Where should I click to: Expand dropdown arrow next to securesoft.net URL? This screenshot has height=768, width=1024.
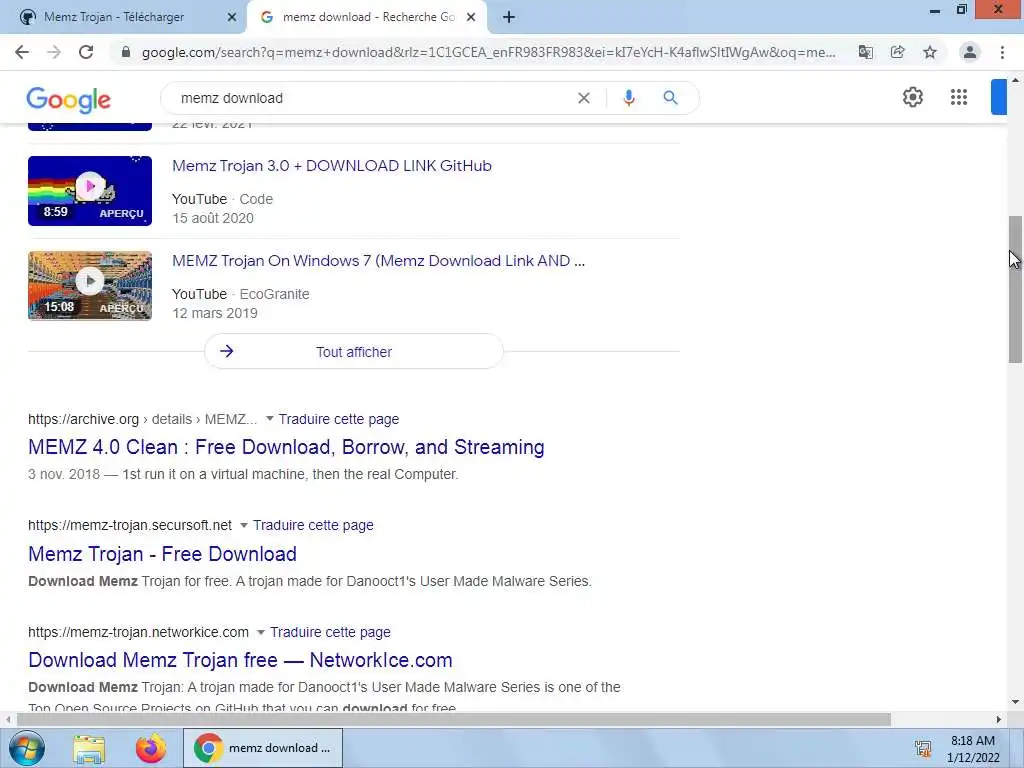[244, 525]
